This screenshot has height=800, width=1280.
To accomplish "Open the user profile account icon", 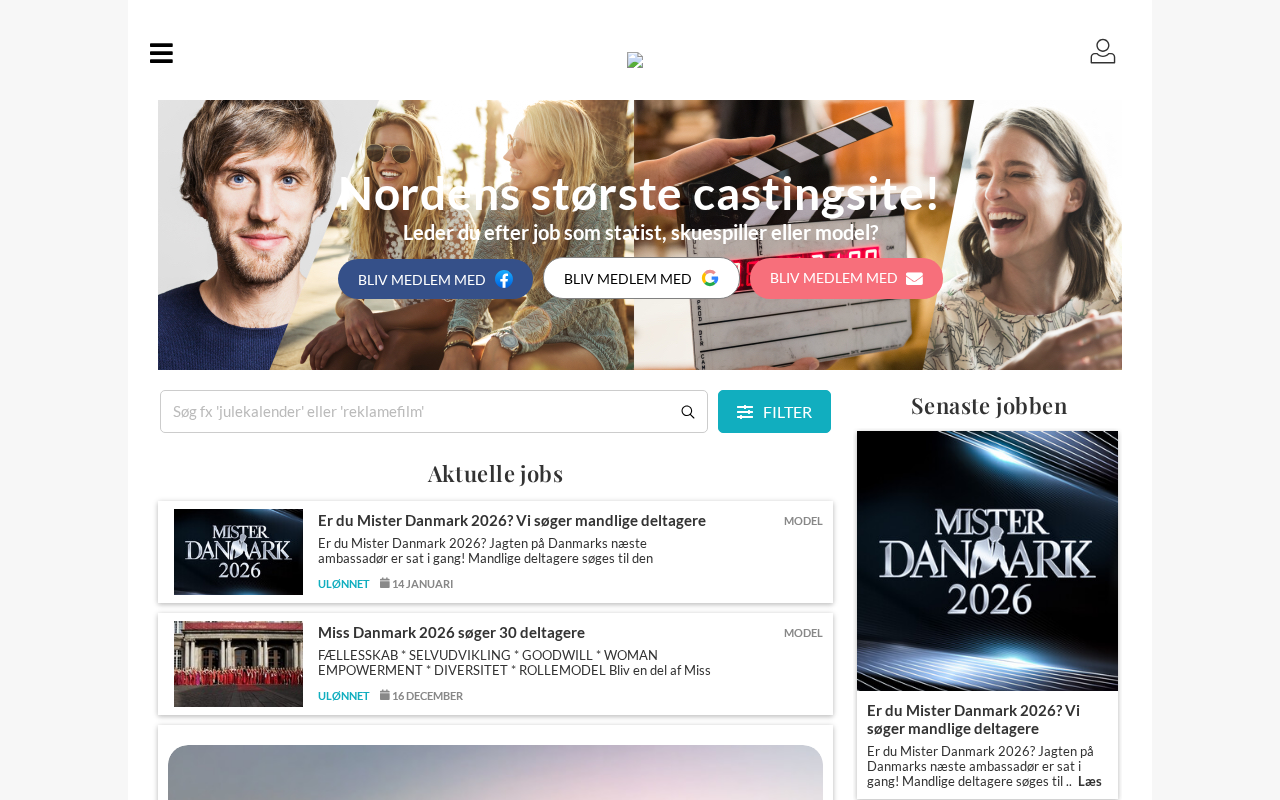I will [1103, 51].
